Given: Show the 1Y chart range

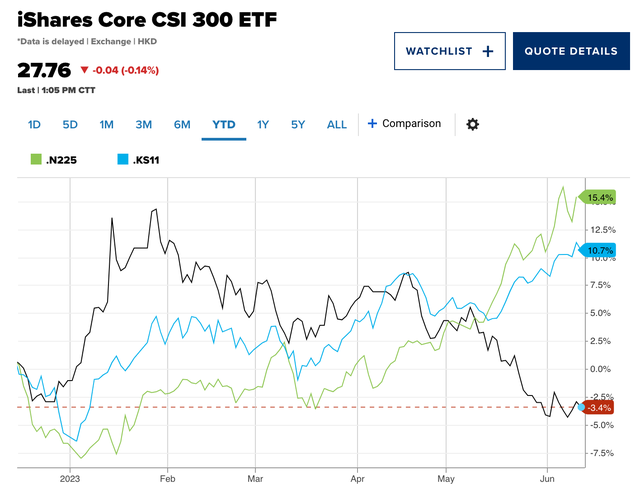Looking at the screenshot, I should (263, 124).
